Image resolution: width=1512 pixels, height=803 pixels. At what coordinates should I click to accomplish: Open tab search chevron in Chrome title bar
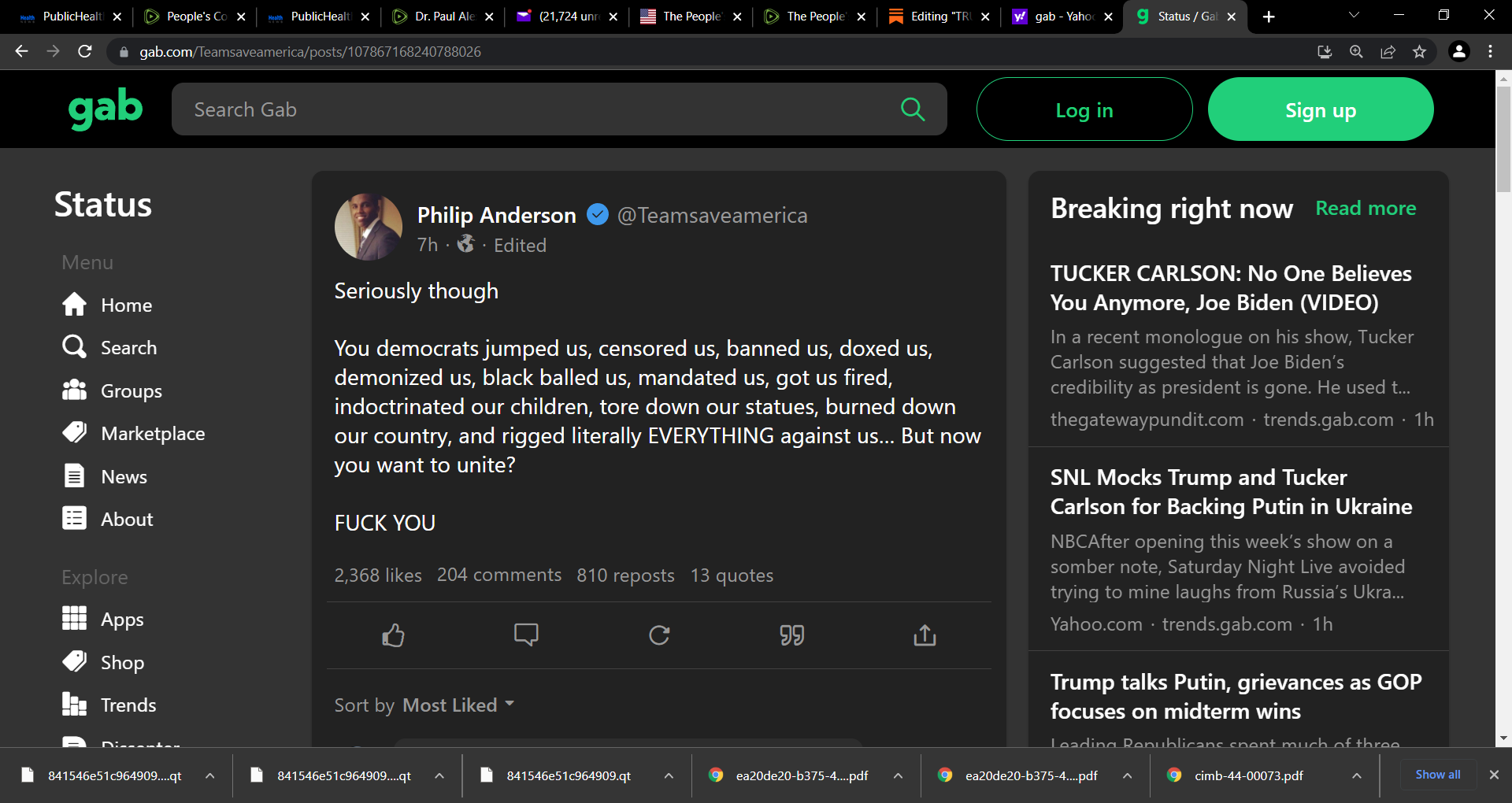click(x=1354, y=15)
